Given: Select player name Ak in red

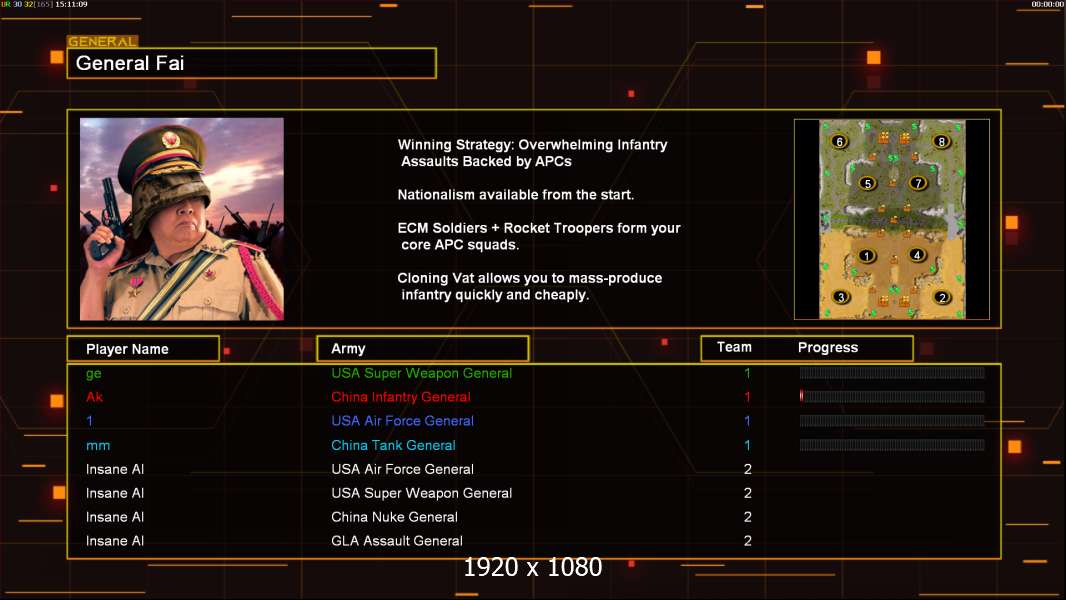Looking at the screenshot, I should (94, 397).
